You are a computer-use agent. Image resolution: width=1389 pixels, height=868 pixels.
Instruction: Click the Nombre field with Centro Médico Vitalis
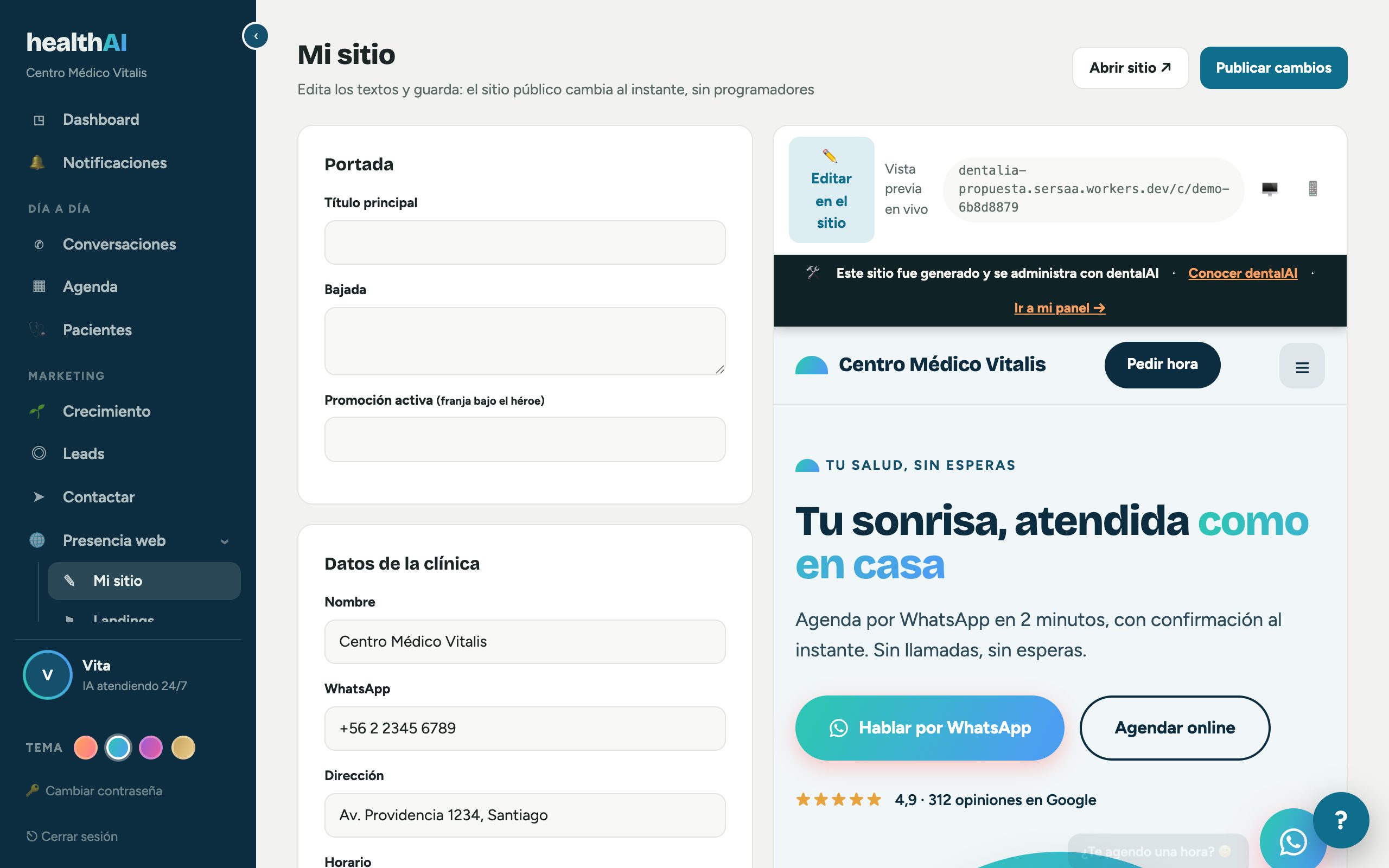525,642
